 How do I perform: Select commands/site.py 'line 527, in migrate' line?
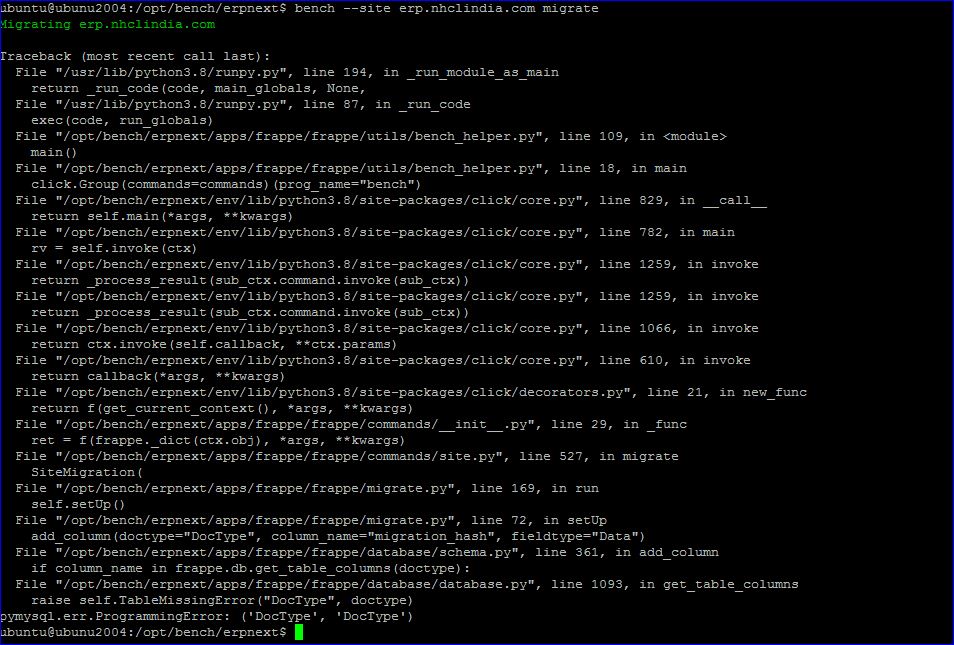point(347,456)
